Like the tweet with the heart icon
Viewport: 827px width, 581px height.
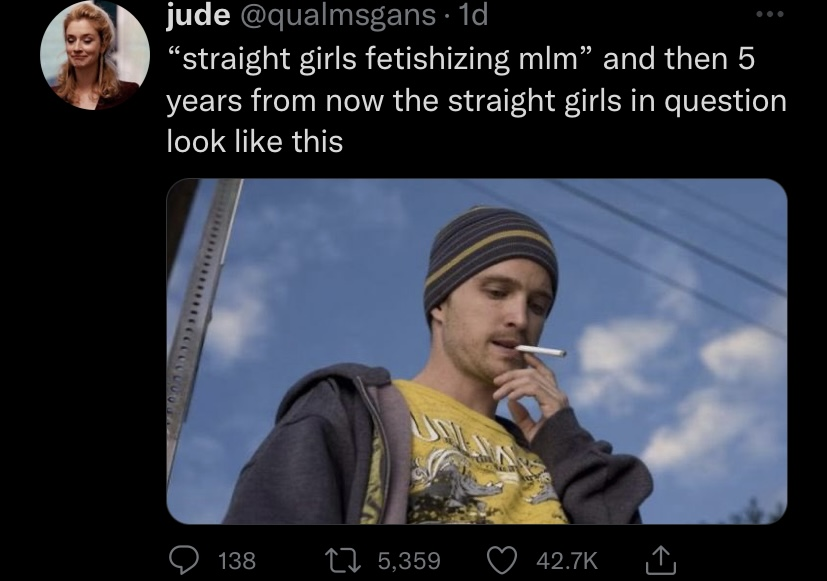point(501,560)
